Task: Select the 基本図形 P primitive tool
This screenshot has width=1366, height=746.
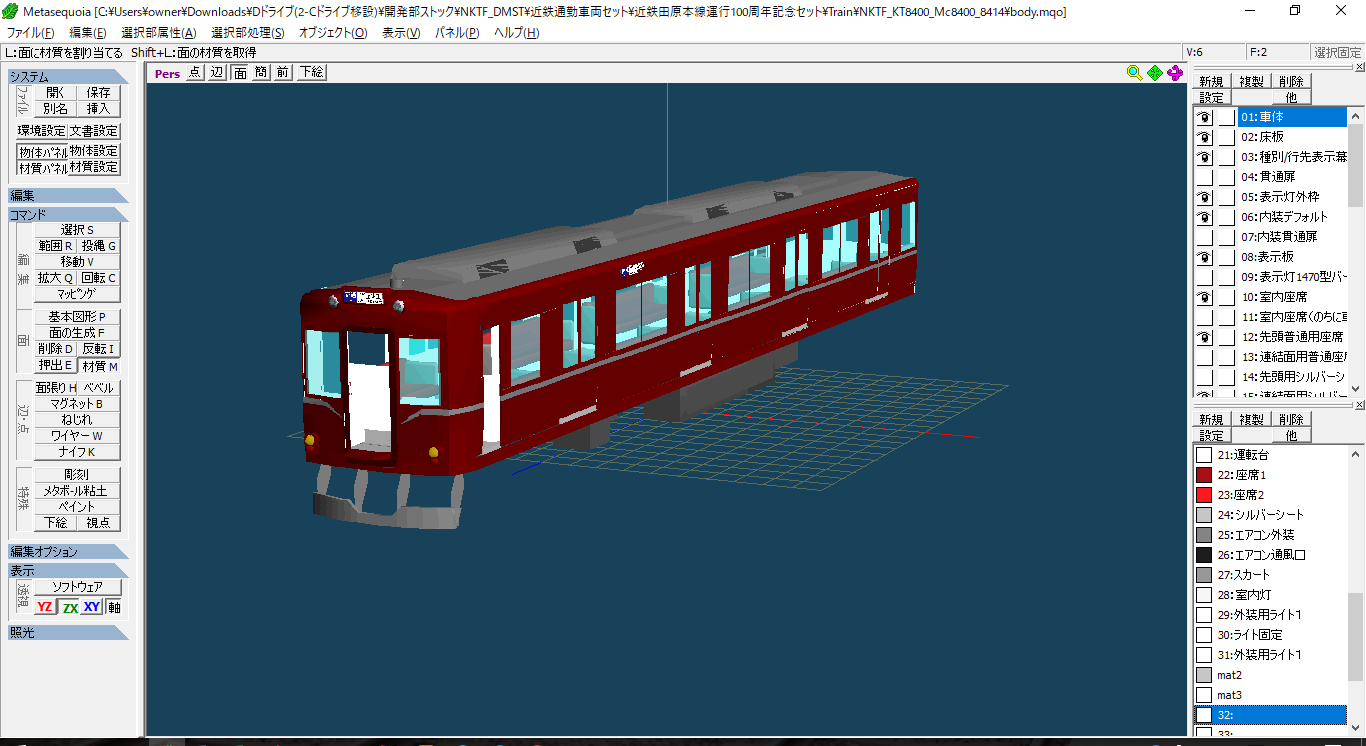Action: pyautogui.click(x=77, y=317)
